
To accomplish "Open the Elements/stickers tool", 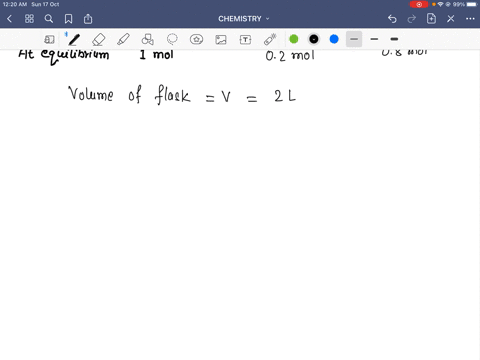I will coord(196,39).
